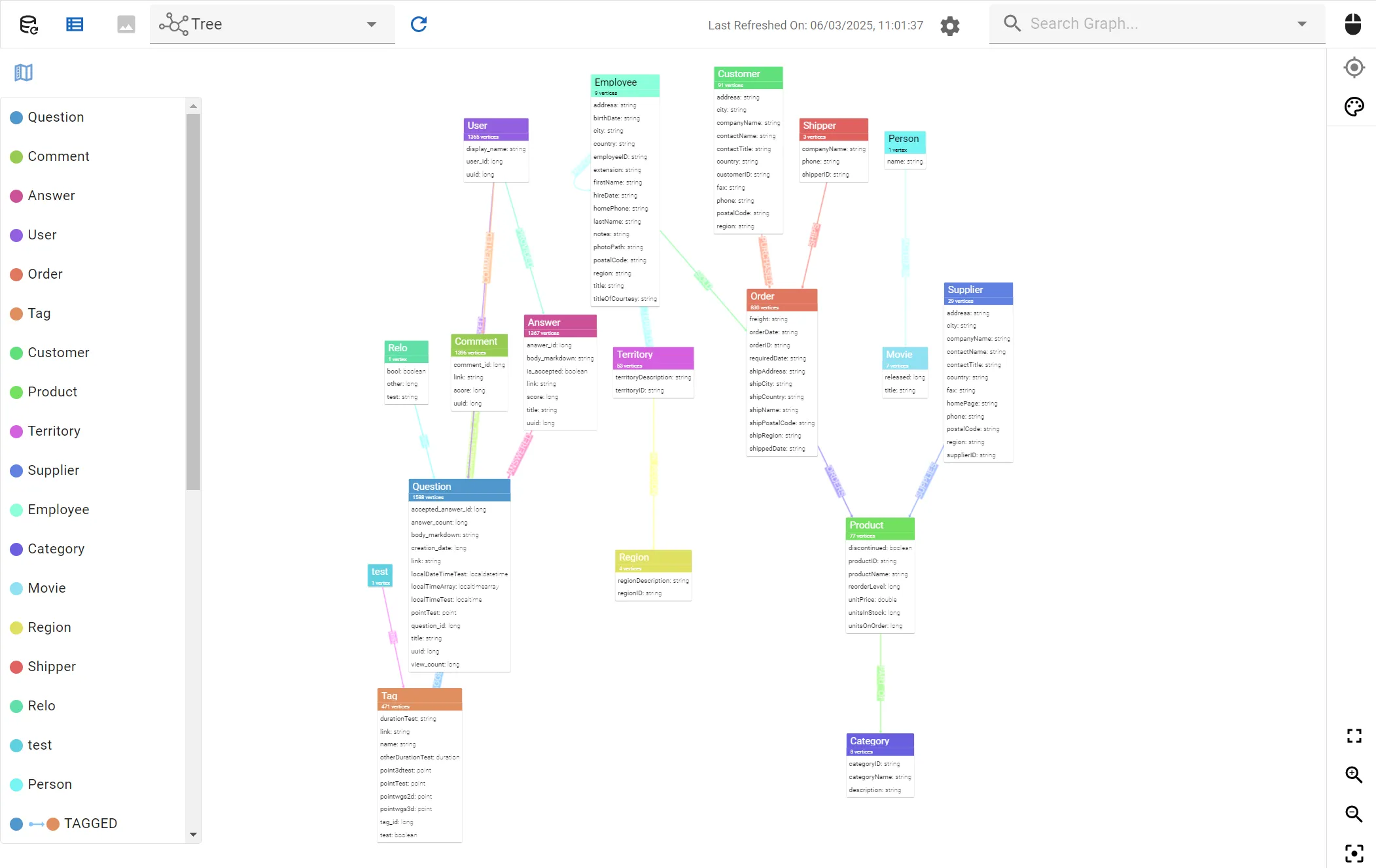The height and width of the screenshot is (868, 1376).
Task: Click the database connection icon
Action: (29, 25)
